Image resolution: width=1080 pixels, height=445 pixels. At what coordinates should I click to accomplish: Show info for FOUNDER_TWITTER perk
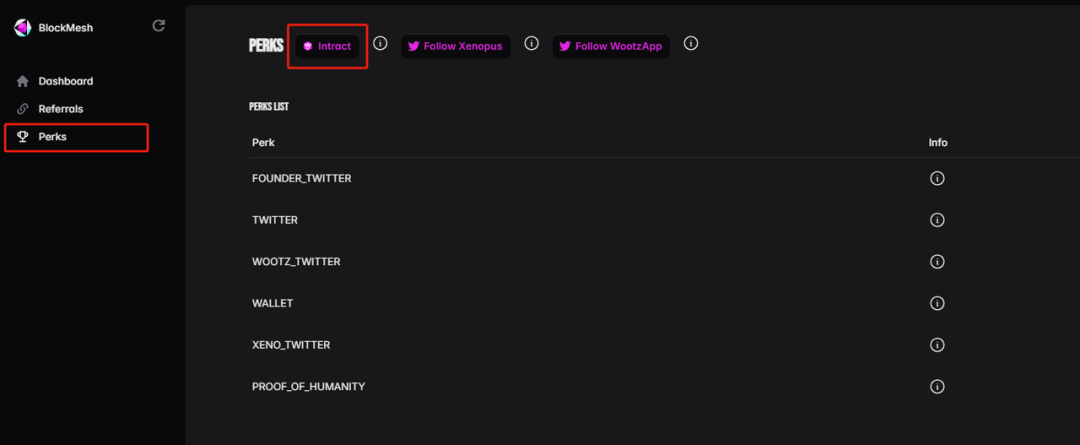(x=937, y=178)
